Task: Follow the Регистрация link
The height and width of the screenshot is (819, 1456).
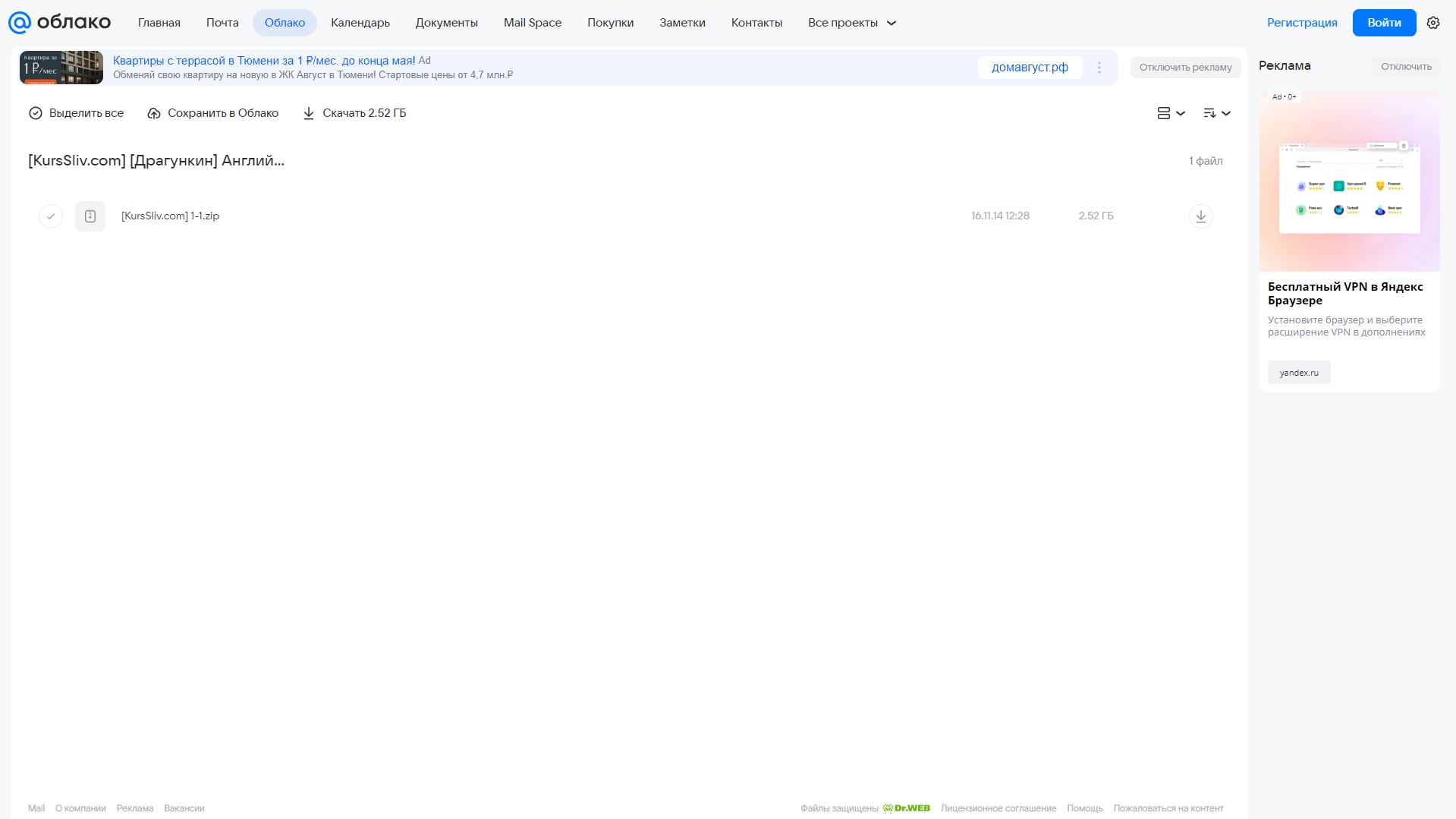Action: 1302,23
